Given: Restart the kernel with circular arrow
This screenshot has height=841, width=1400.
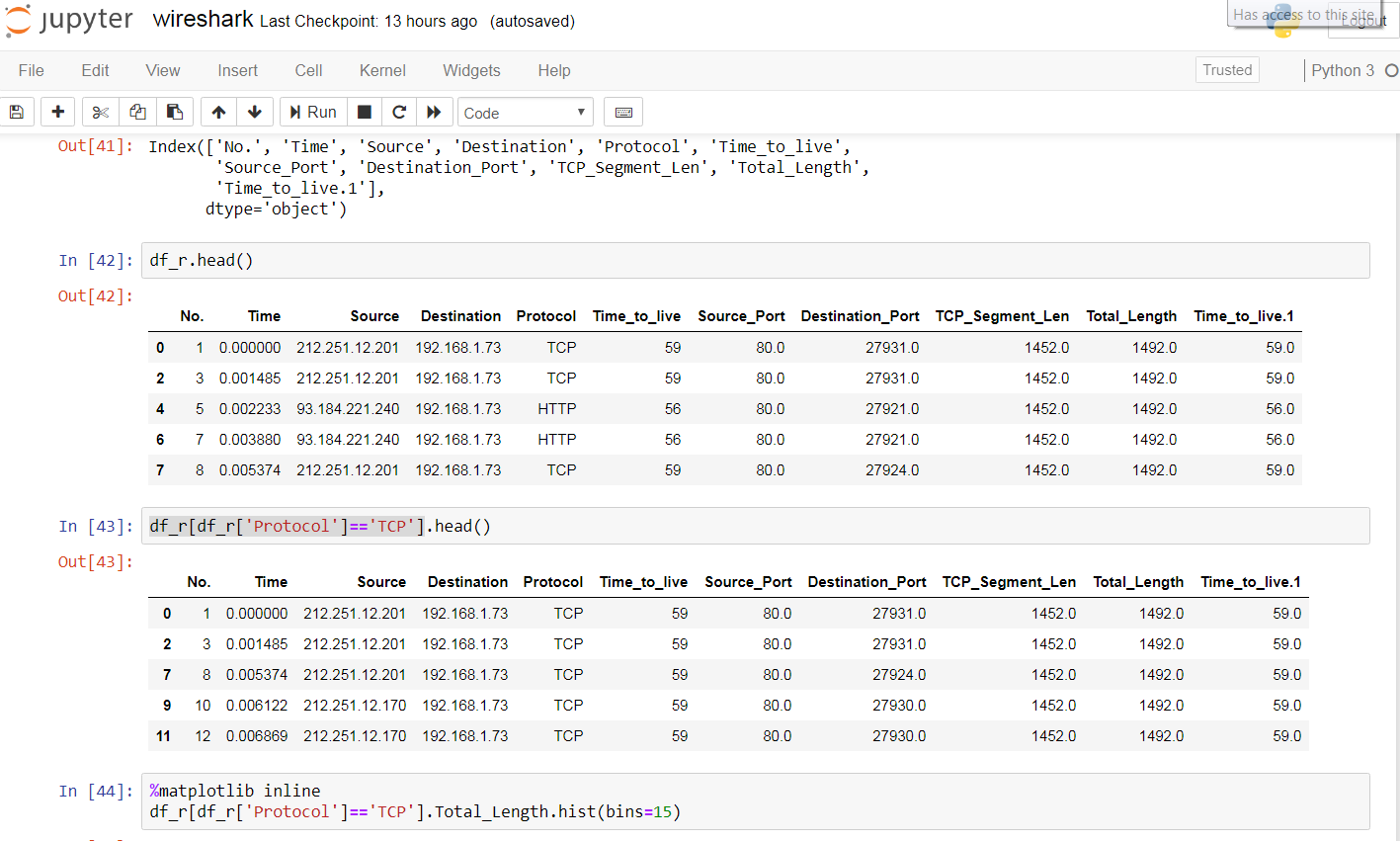Looking at the screenshot, I should (399, 112).
